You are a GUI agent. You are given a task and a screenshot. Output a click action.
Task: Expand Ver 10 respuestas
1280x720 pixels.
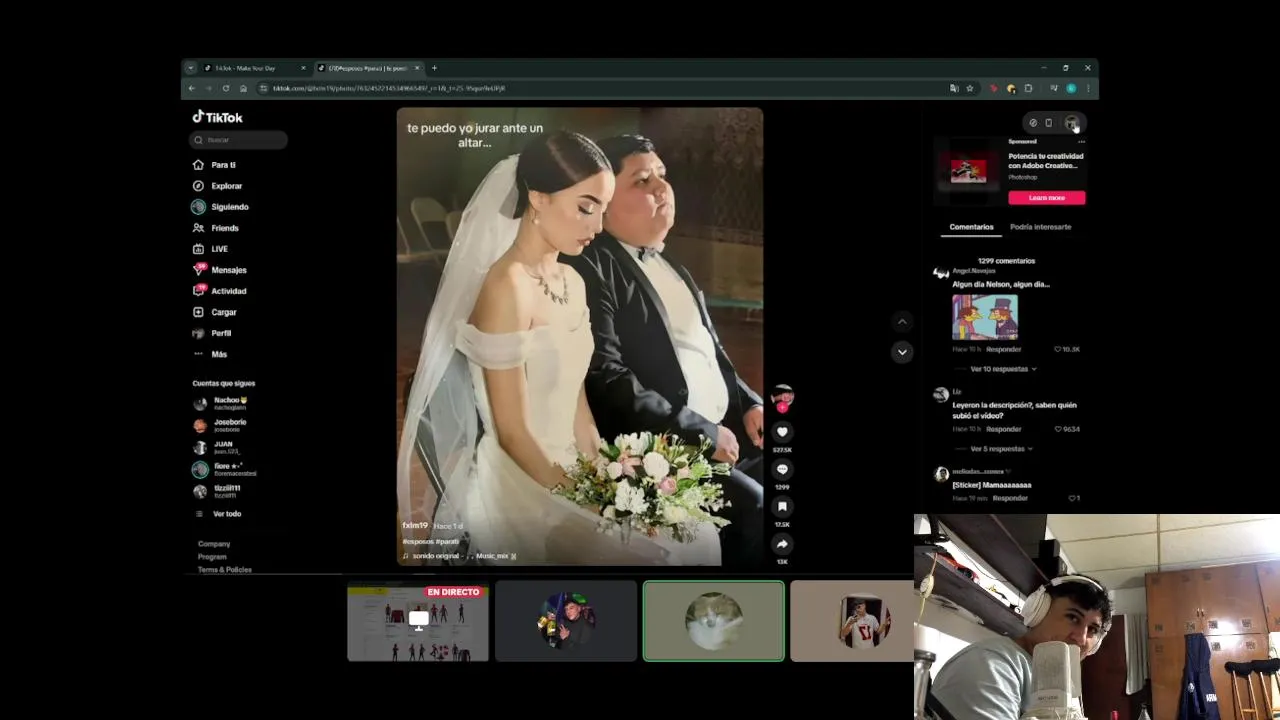(1003, 369)
